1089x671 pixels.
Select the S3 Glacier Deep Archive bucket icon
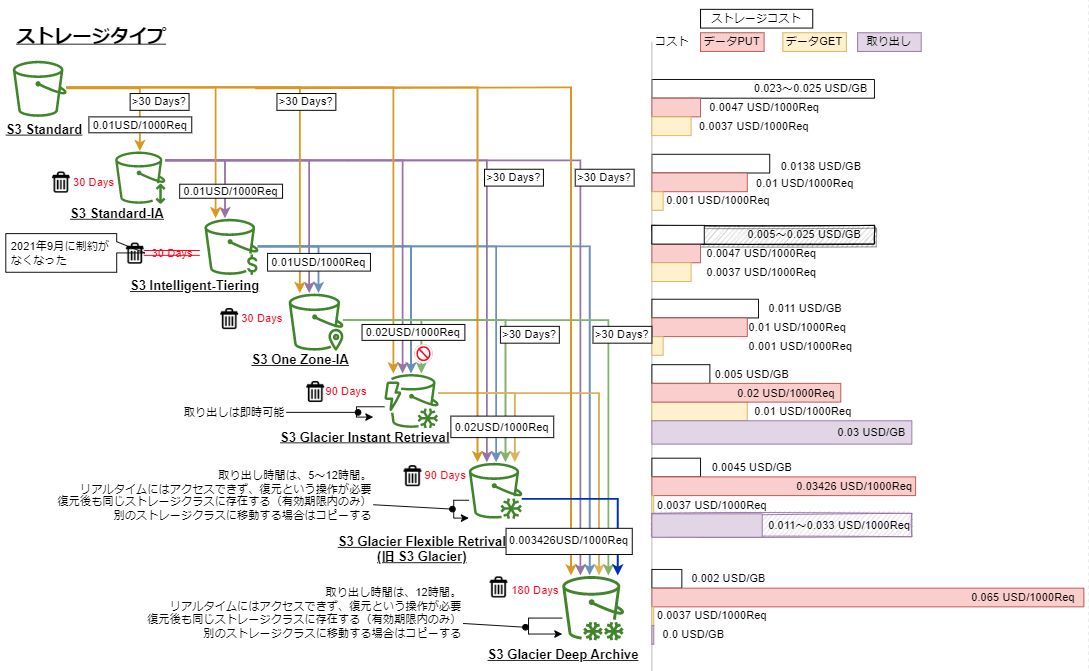tap(592, 609)
